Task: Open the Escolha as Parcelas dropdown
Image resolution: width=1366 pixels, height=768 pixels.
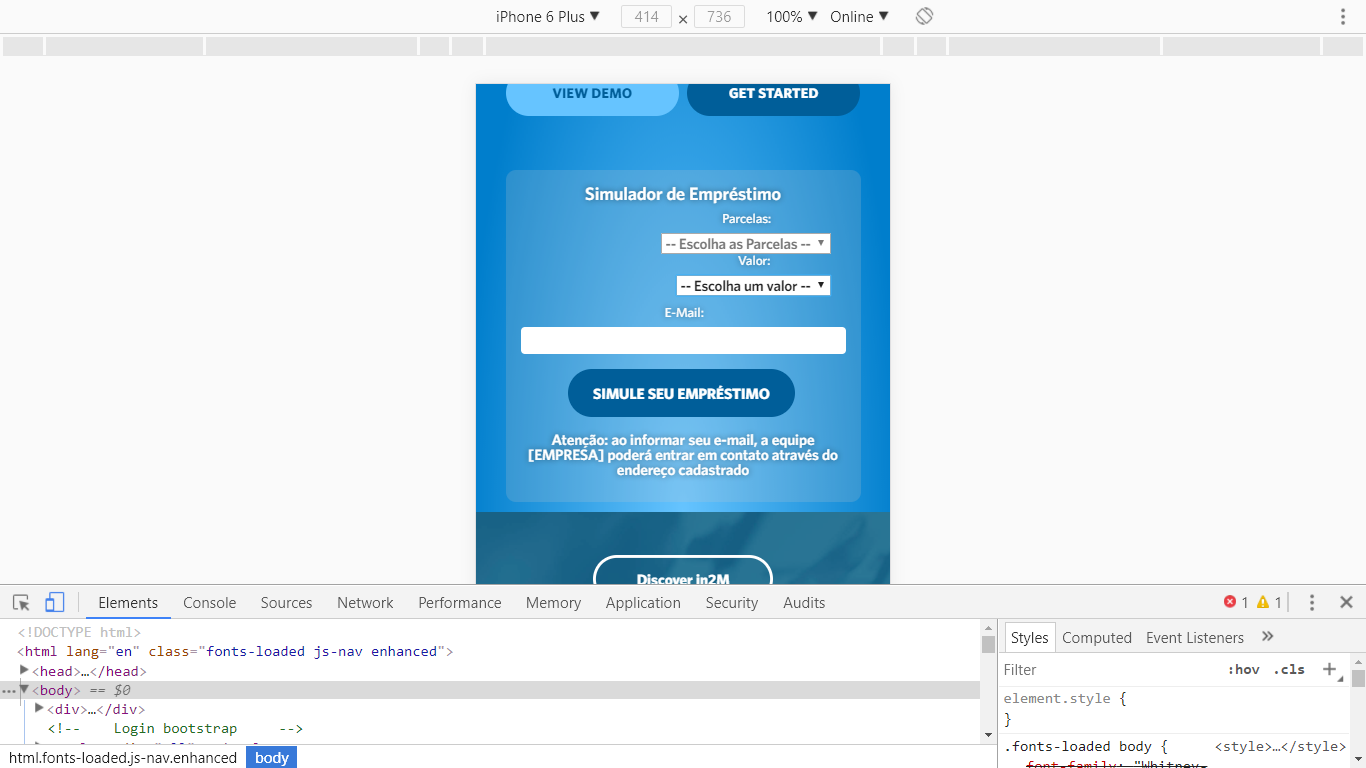Action: [745, 244]
